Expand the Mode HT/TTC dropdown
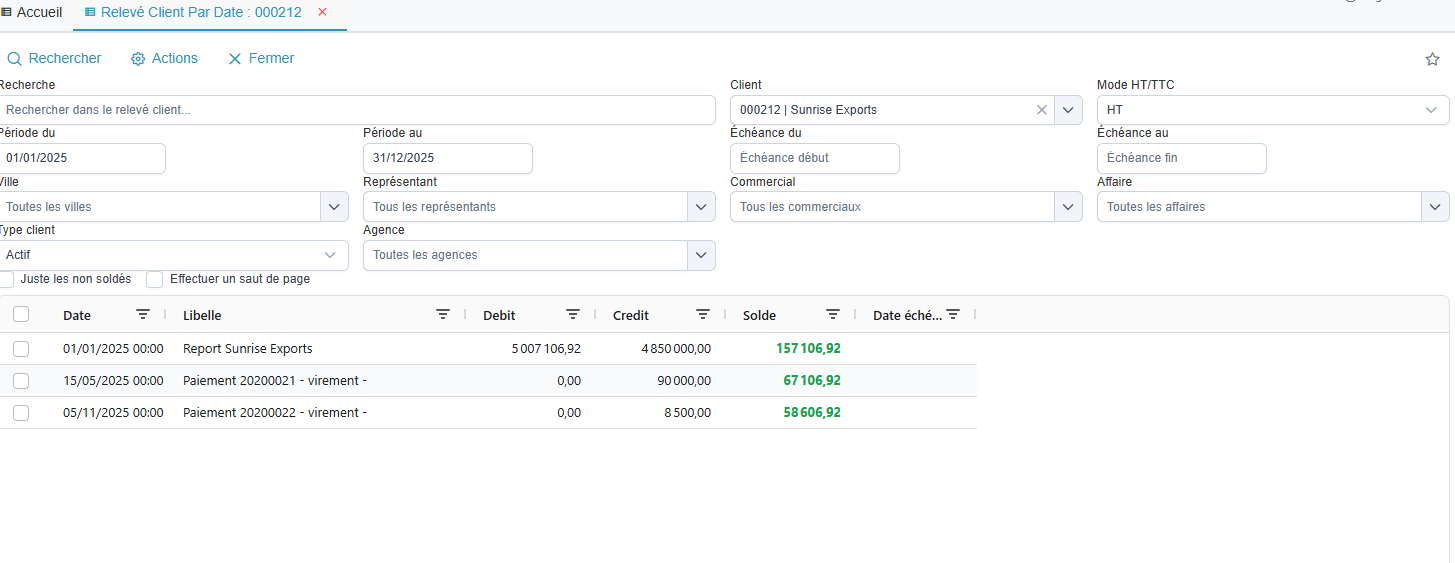 1430,110
